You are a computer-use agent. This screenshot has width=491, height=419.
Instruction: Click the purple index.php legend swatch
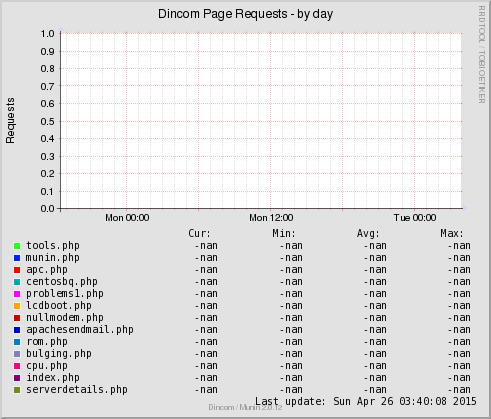click(17, 378)
